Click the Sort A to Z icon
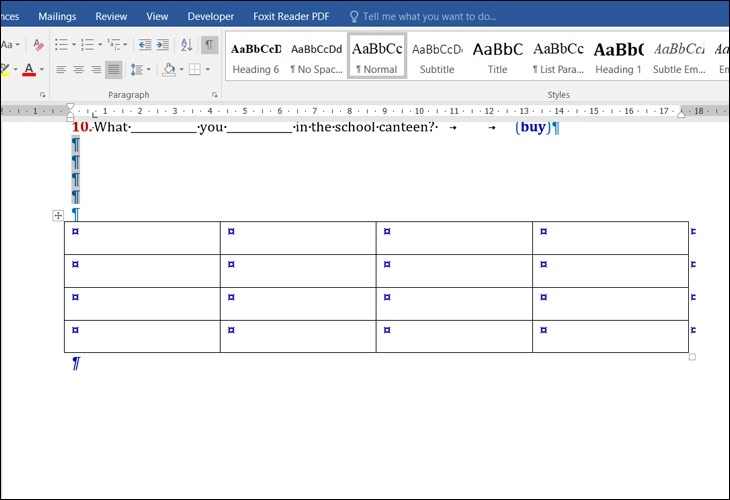730x500 pixels. coord(187,45)
